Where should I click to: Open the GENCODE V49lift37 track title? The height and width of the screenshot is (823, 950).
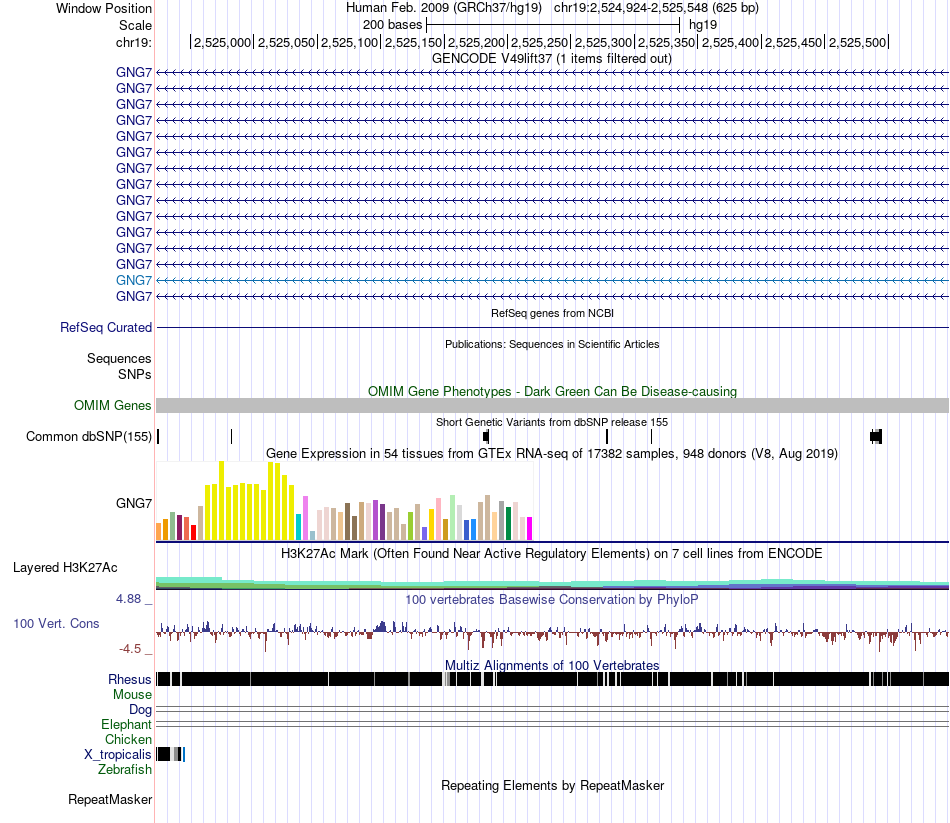click(x=552, y=59)
